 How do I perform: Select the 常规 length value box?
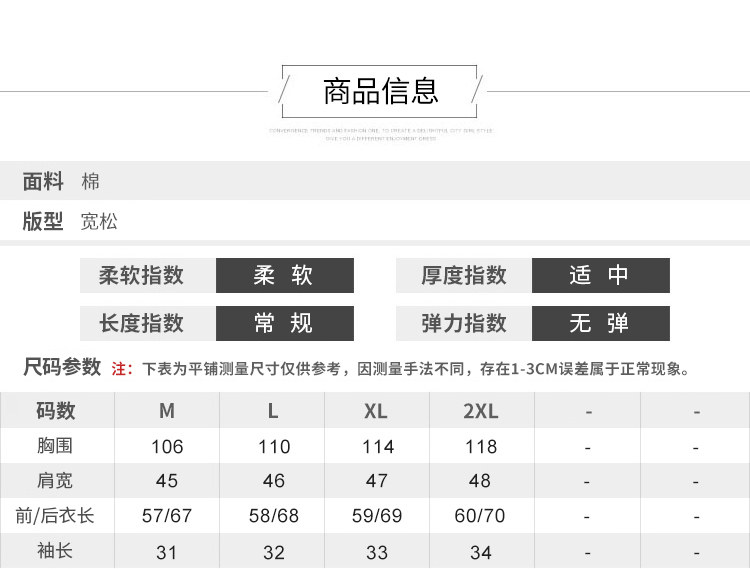coord(284,323)
